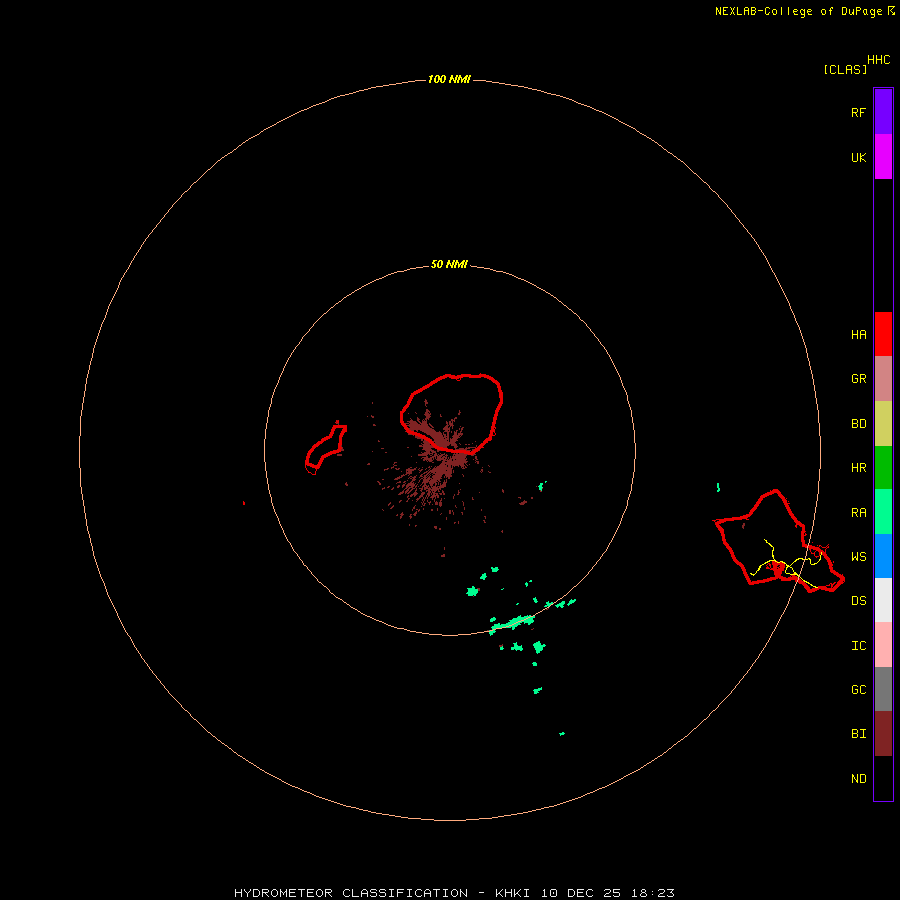Viewport: 900px width, 900px height.
Task: Click the [CLAS] legend header
Action: (x=845, y=69)
